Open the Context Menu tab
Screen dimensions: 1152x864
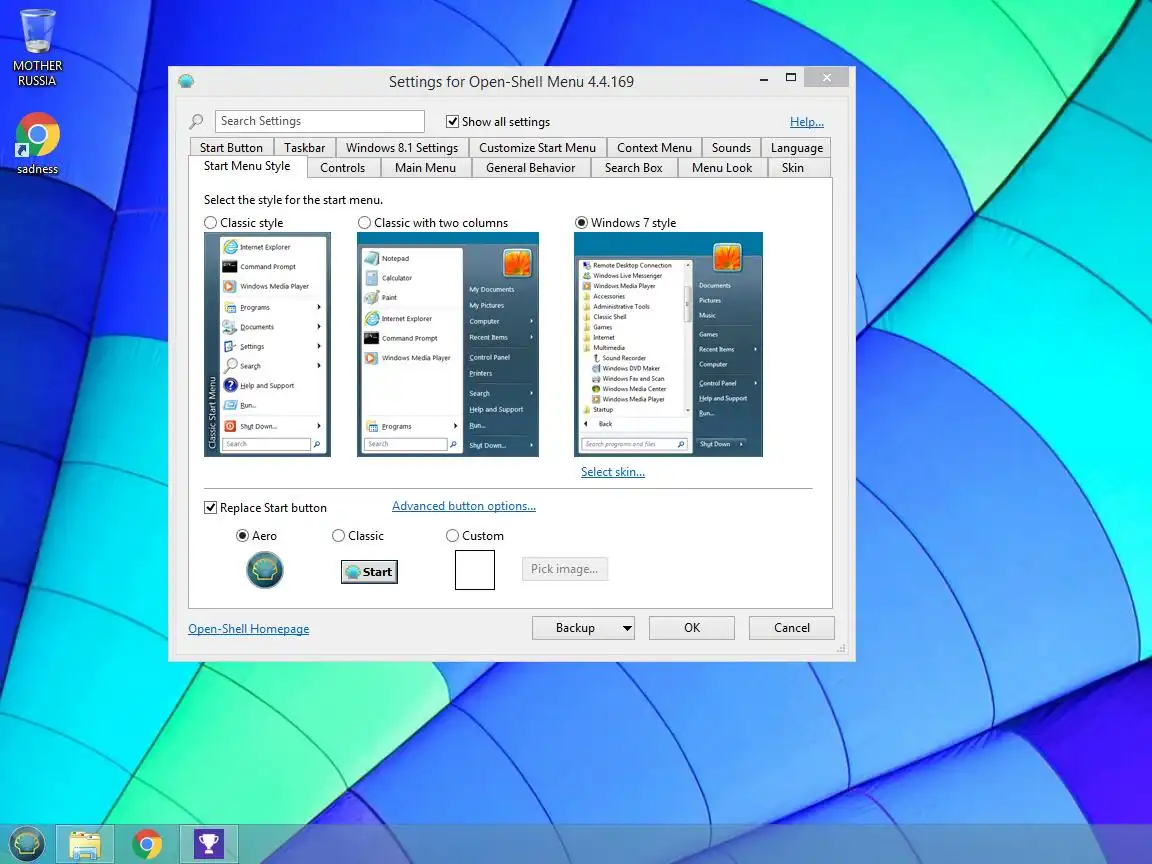[x=654, y=148]
